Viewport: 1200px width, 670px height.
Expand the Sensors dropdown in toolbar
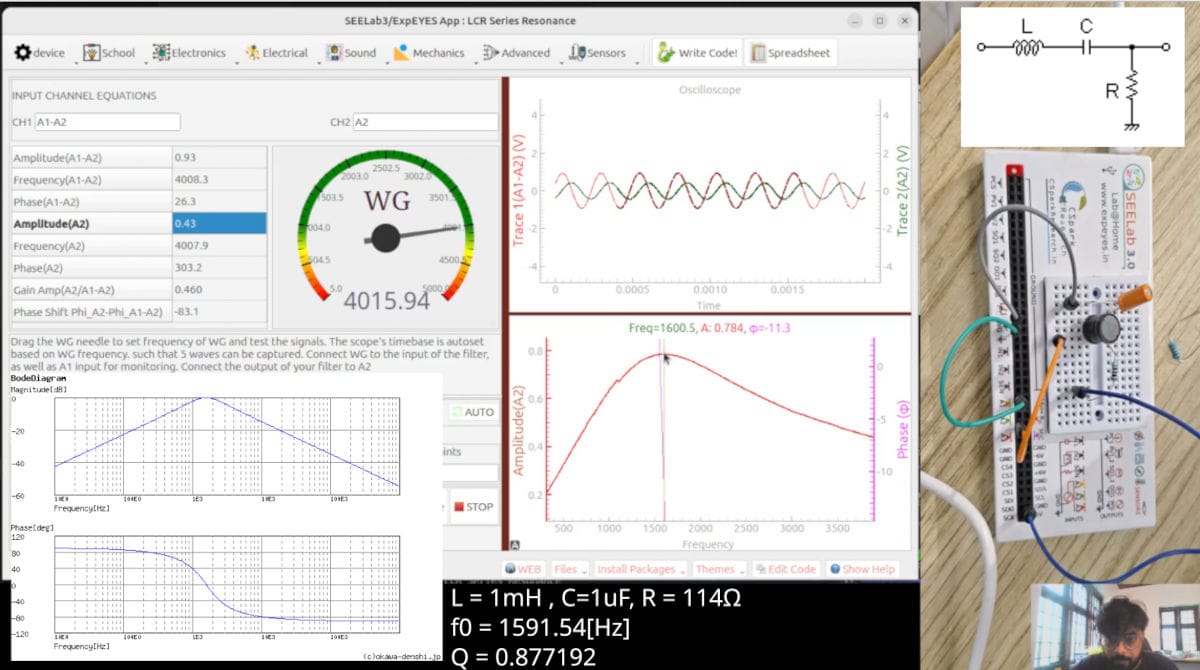click(598, 53)
